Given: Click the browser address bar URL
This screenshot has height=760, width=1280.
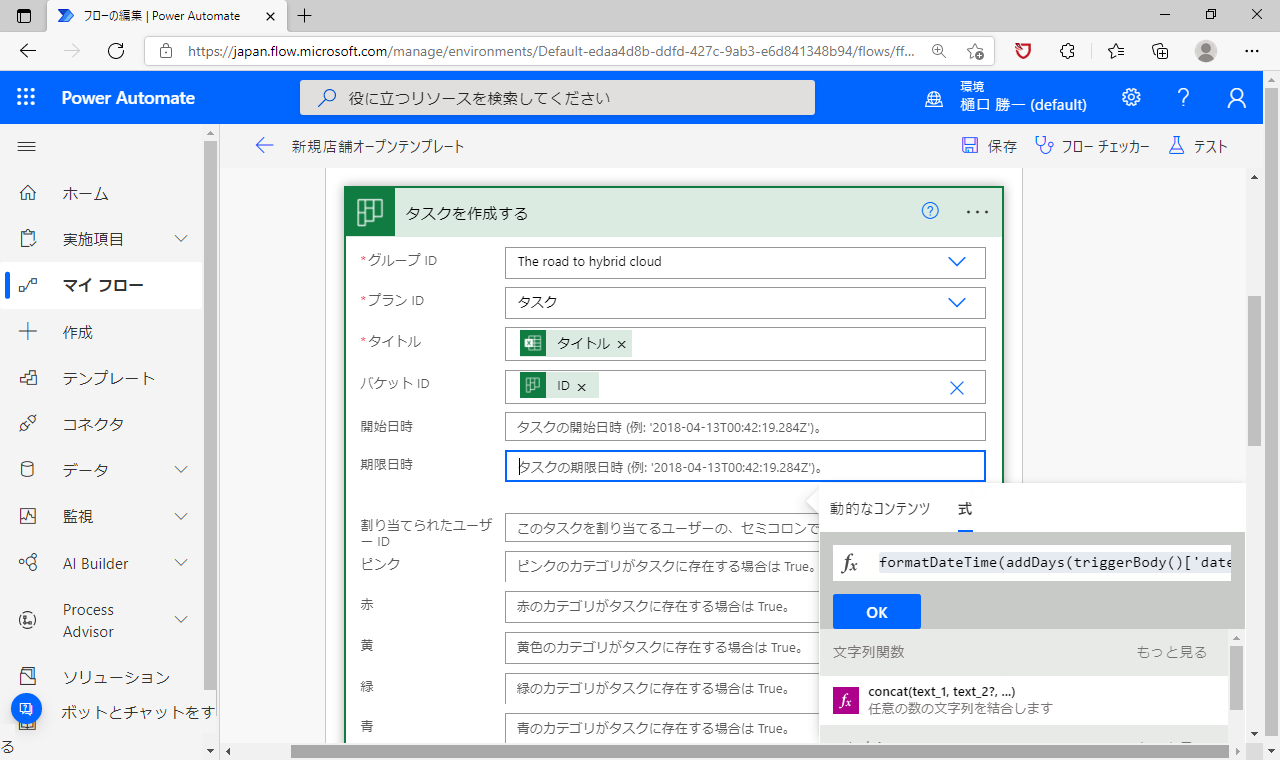Looking at the screenshot, I should coord(550,51).
